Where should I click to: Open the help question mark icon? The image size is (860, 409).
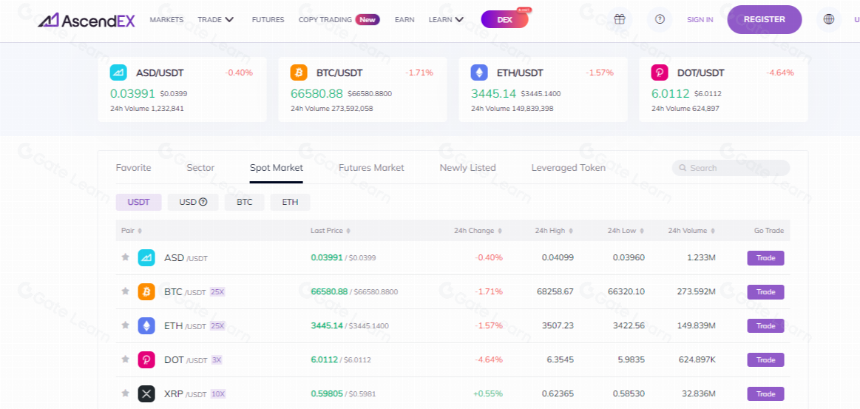tap(660, 19)
